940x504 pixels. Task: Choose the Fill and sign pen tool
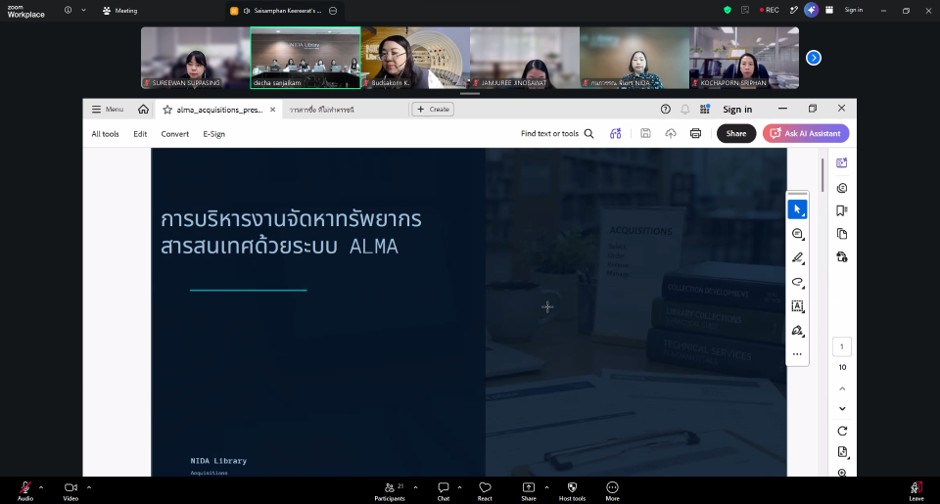(x=797, y=330)
